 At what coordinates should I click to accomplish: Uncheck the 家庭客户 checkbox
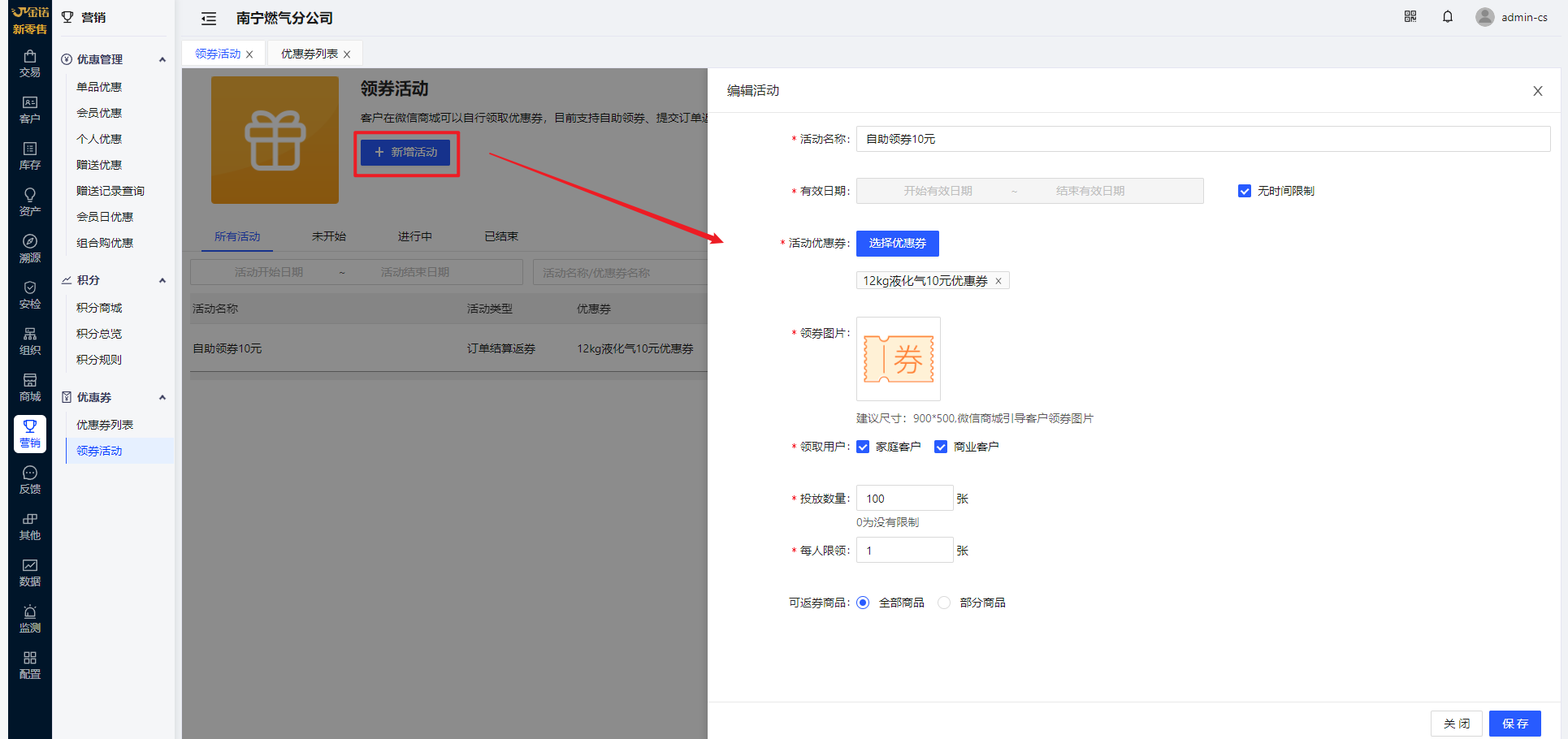coord(864,447)
